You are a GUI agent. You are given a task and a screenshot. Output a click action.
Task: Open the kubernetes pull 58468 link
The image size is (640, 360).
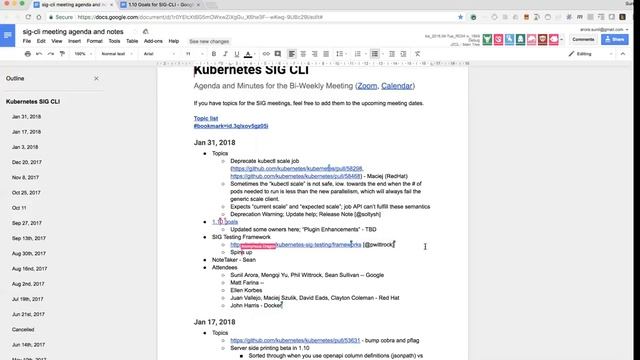click(296, 176)
